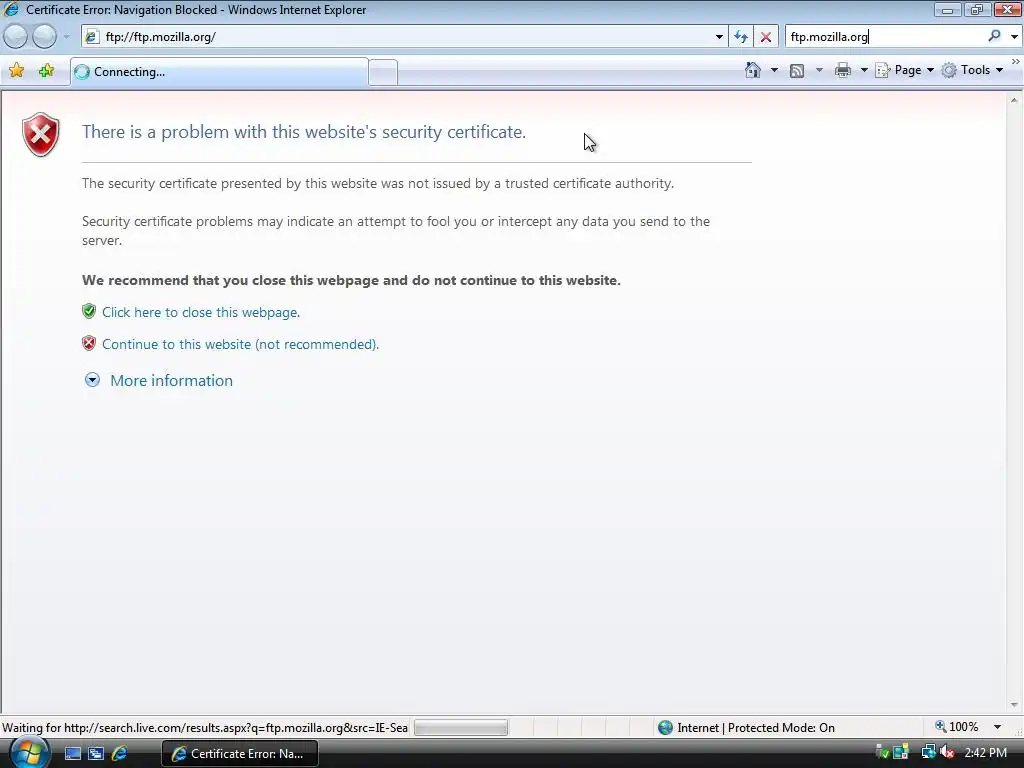The height and width of the screenshot is (768, 1024).
Task: Click the red shield certificate error icon
Action: click(x=41, y=135)
